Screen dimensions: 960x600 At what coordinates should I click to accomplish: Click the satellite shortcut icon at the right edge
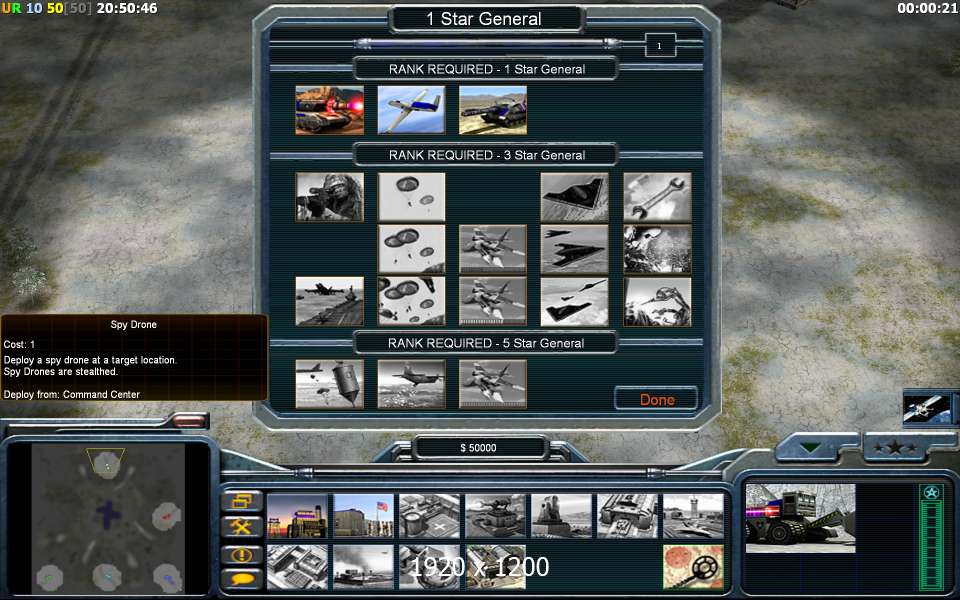(x=928, y=410)
